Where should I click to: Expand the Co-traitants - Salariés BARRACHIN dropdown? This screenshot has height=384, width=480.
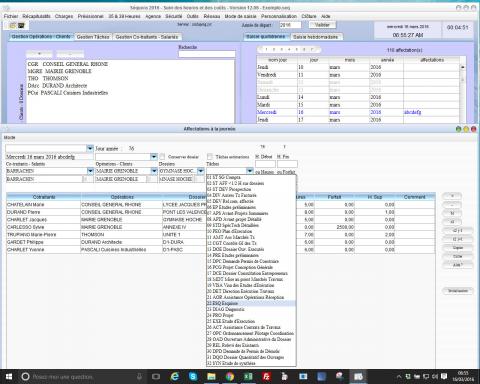tap(90, 171)
